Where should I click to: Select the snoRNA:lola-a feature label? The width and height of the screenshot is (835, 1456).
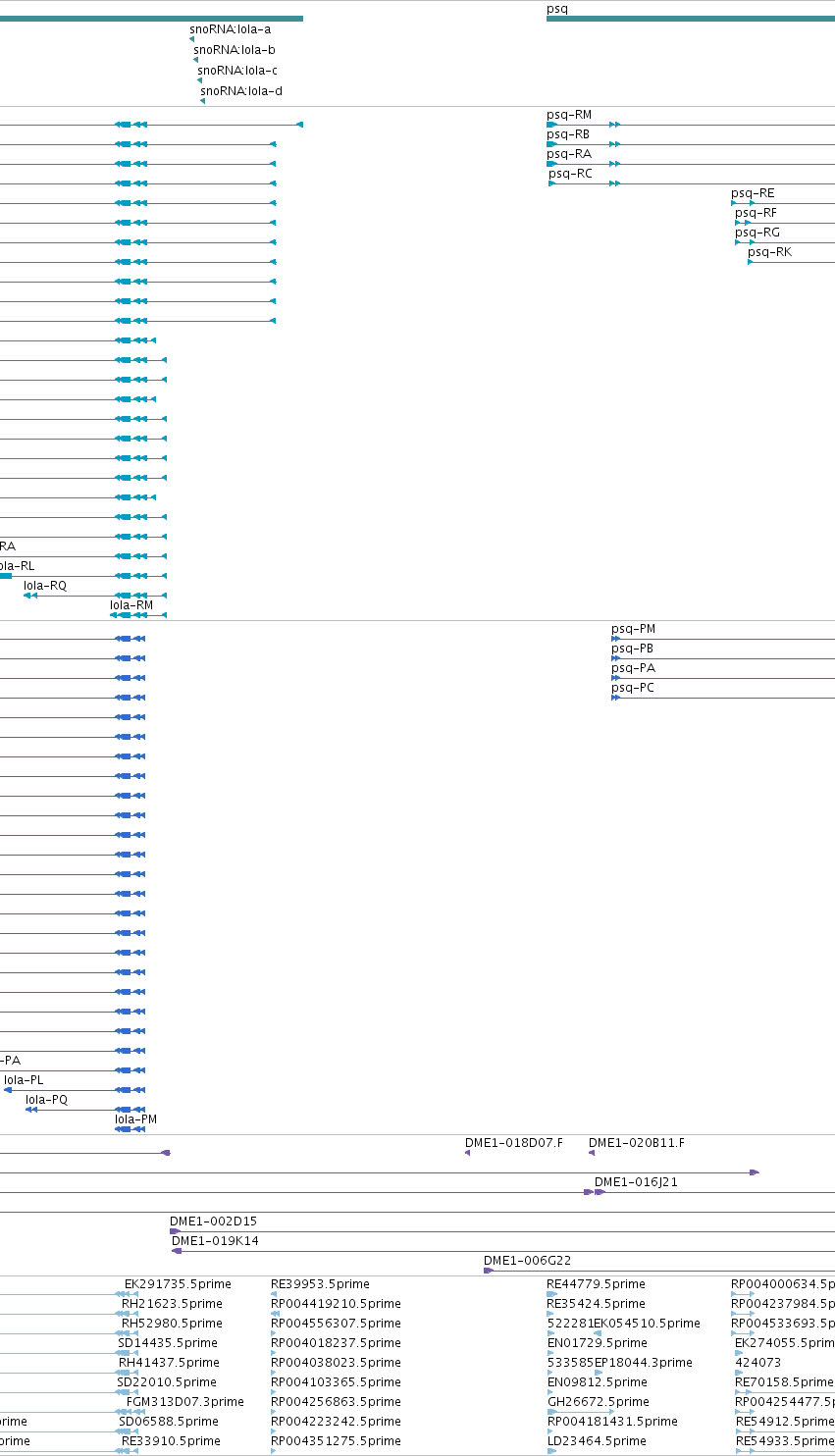click(x=230, y=29)
